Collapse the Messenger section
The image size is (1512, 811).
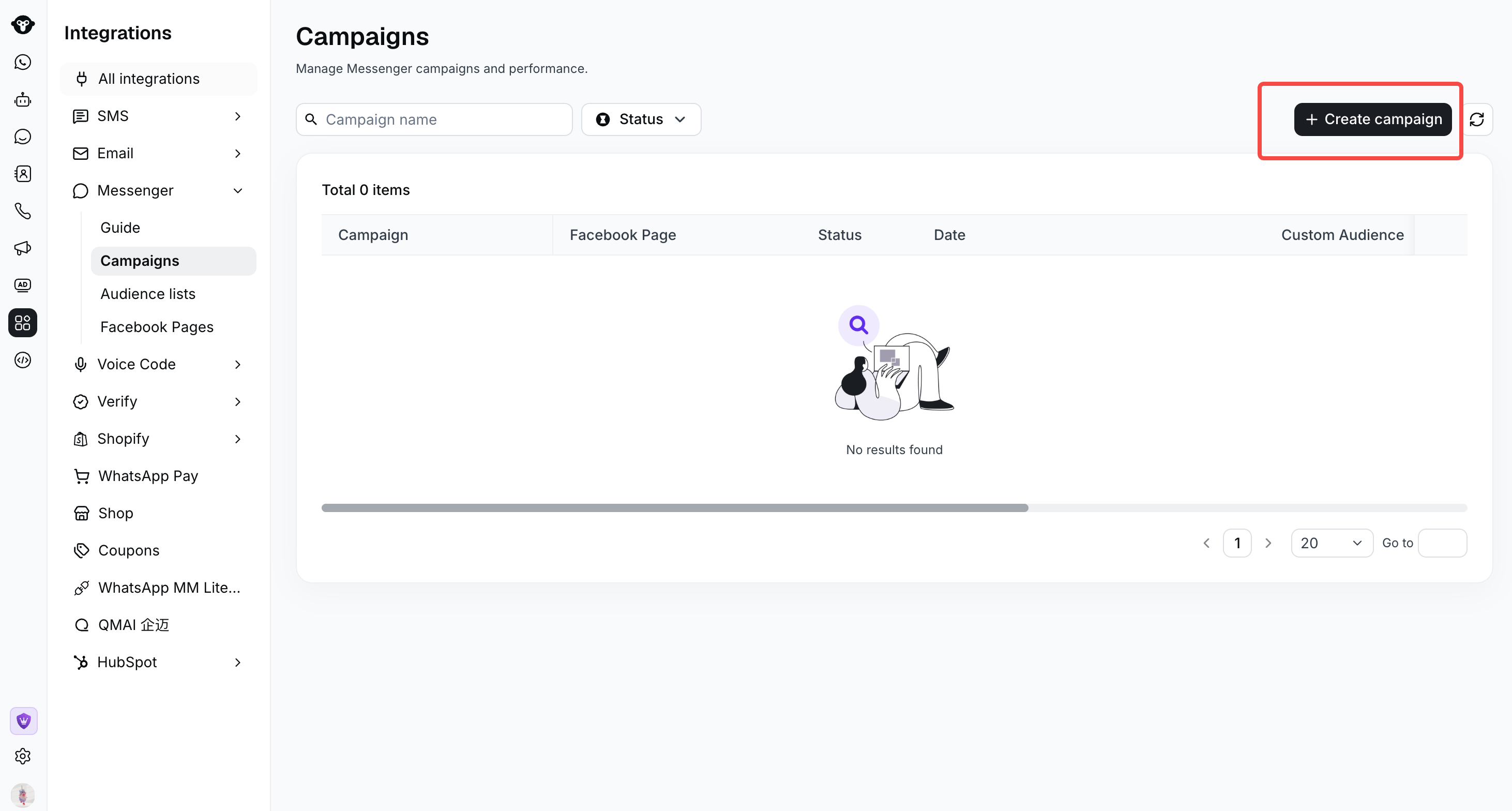click(158, 191)
